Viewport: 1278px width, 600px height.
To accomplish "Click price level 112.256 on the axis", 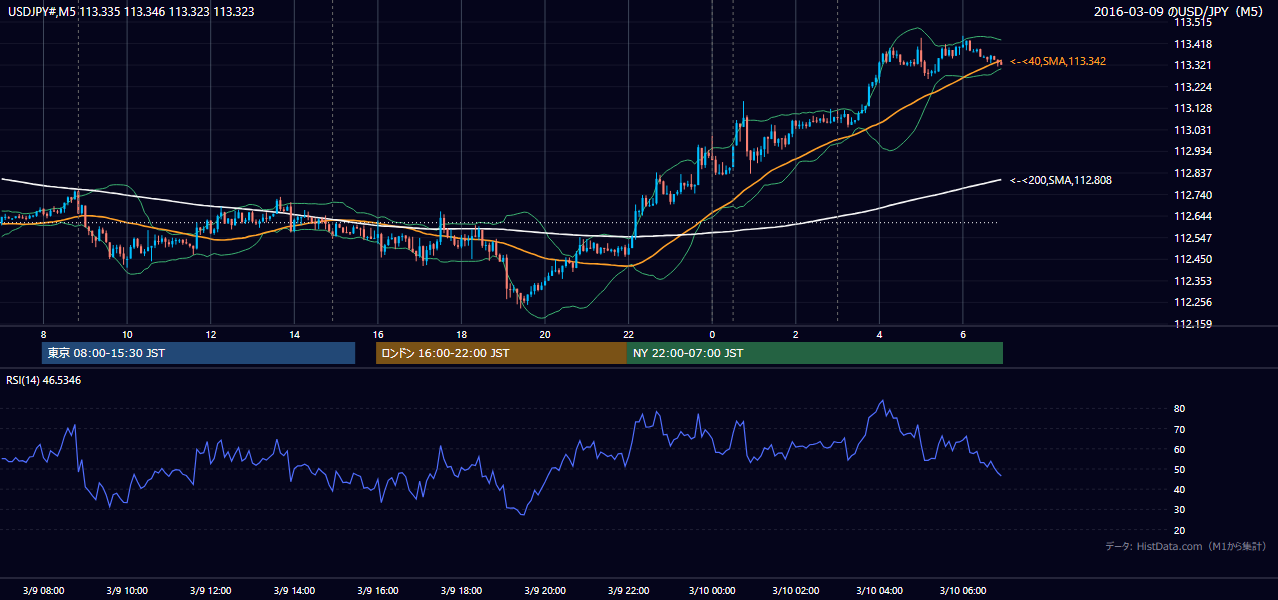I will click(x=1193, y=303).
